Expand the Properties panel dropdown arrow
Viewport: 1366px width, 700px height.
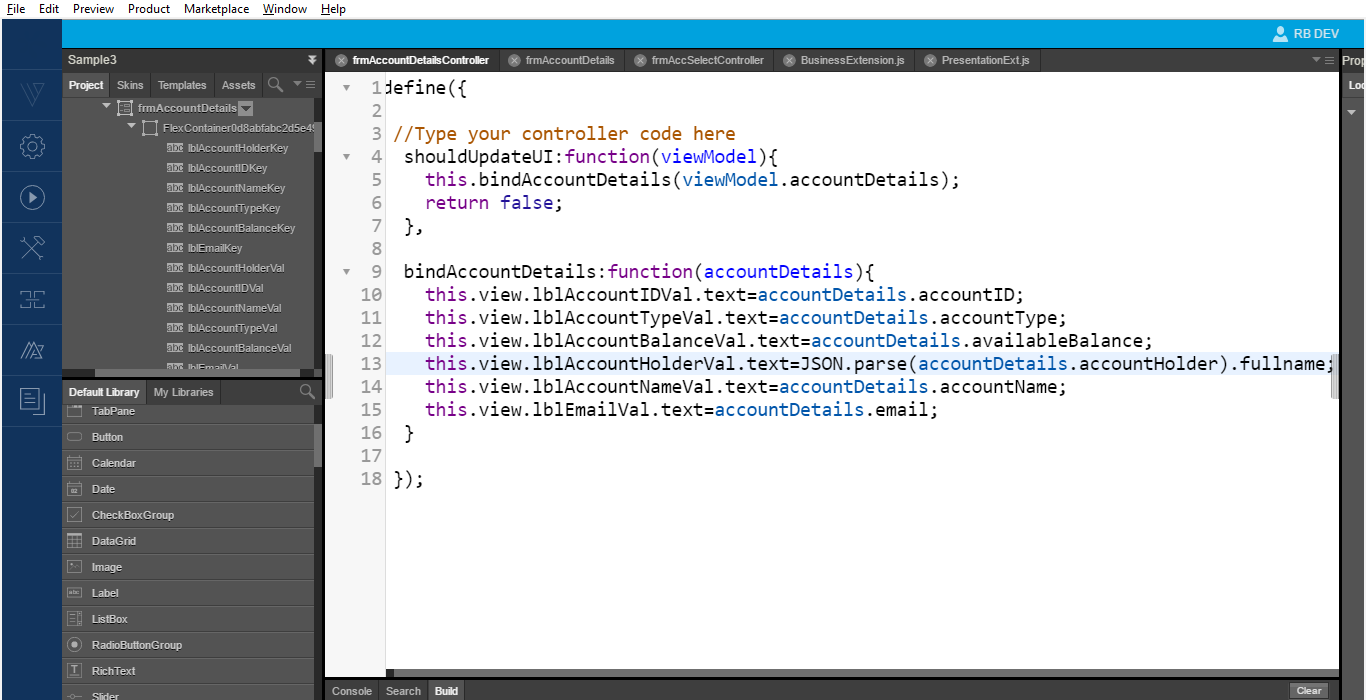1352,112
